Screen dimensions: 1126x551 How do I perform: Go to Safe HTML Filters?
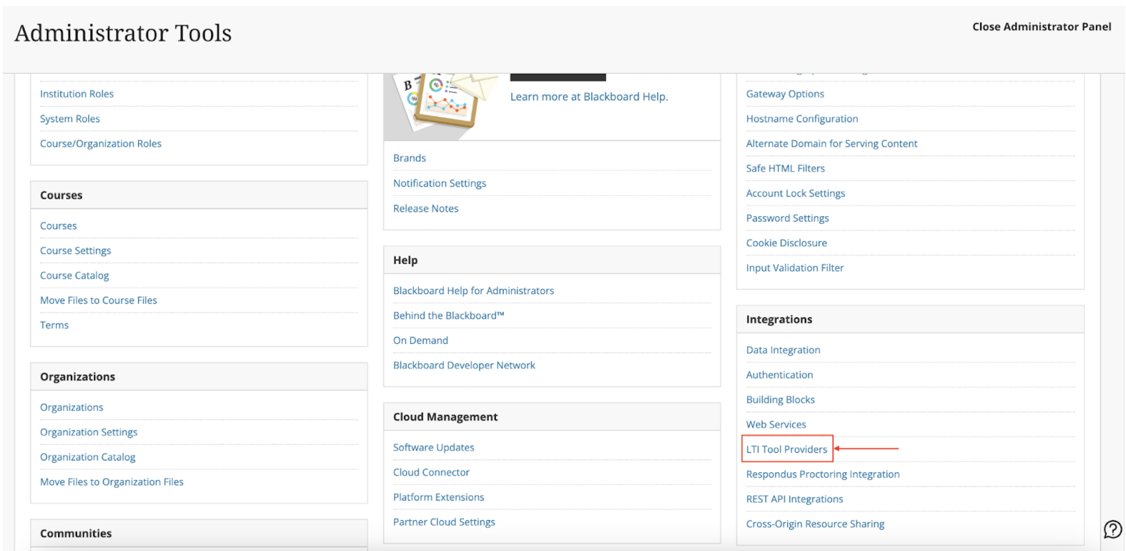[x=785, y=168]
